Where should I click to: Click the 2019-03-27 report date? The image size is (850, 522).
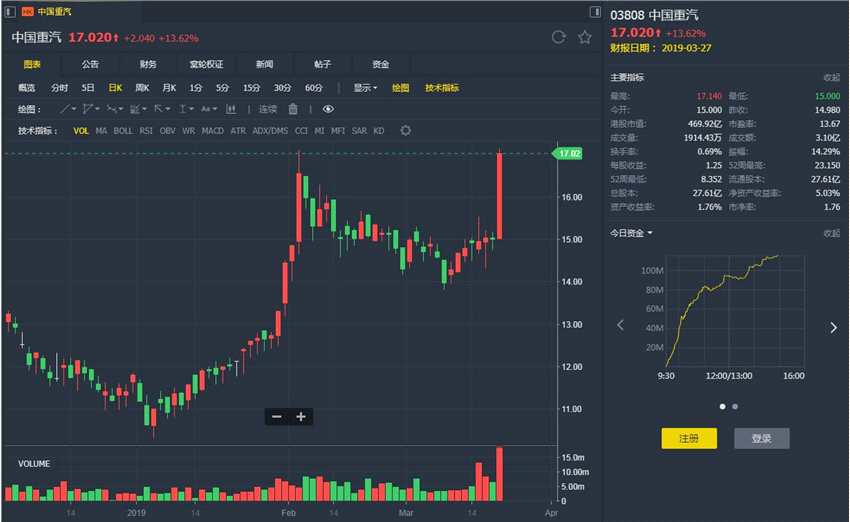686,48
